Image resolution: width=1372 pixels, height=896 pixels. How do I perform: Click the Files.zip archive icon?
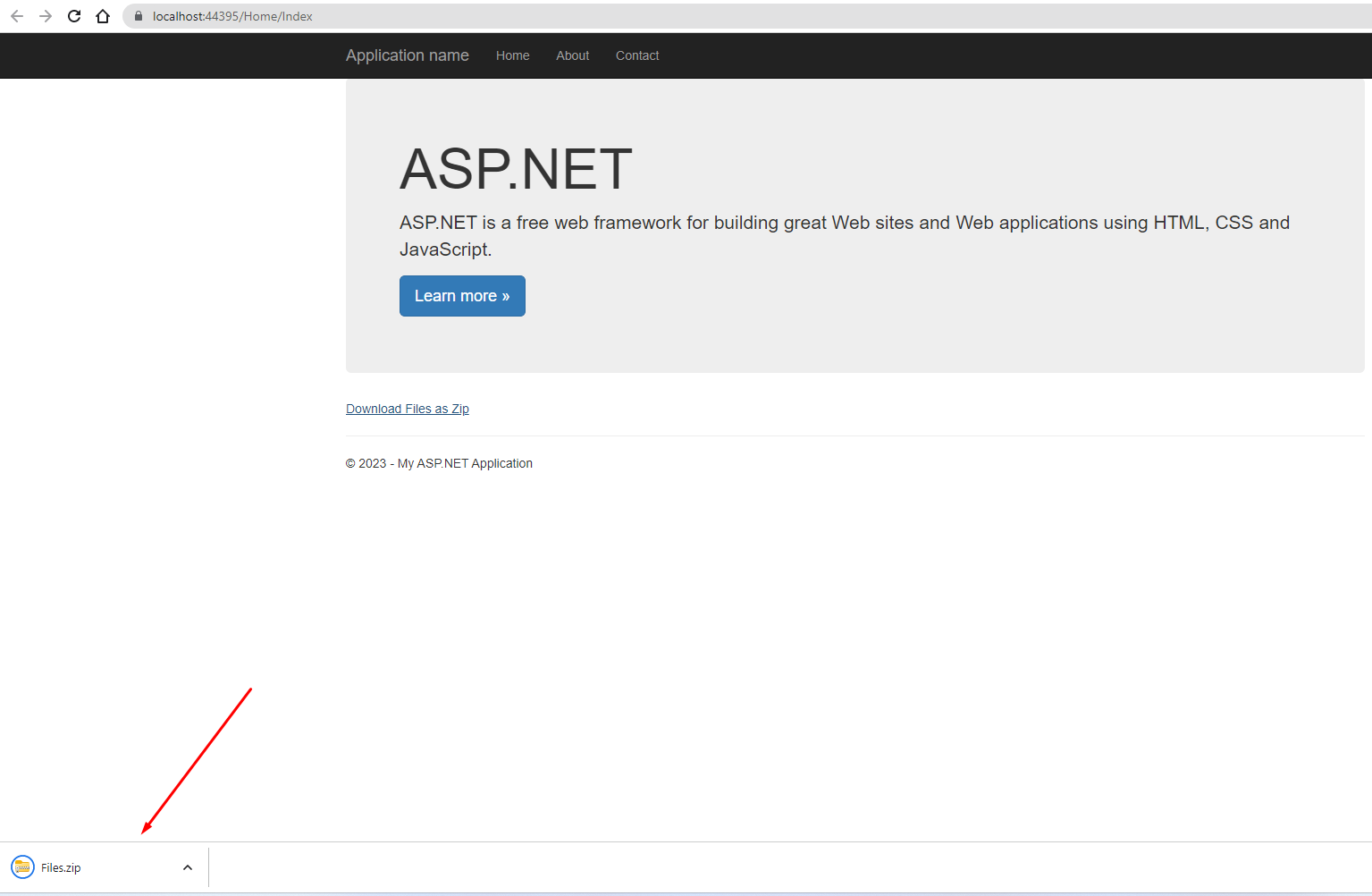pyautogui.click(x=22, y=867)
